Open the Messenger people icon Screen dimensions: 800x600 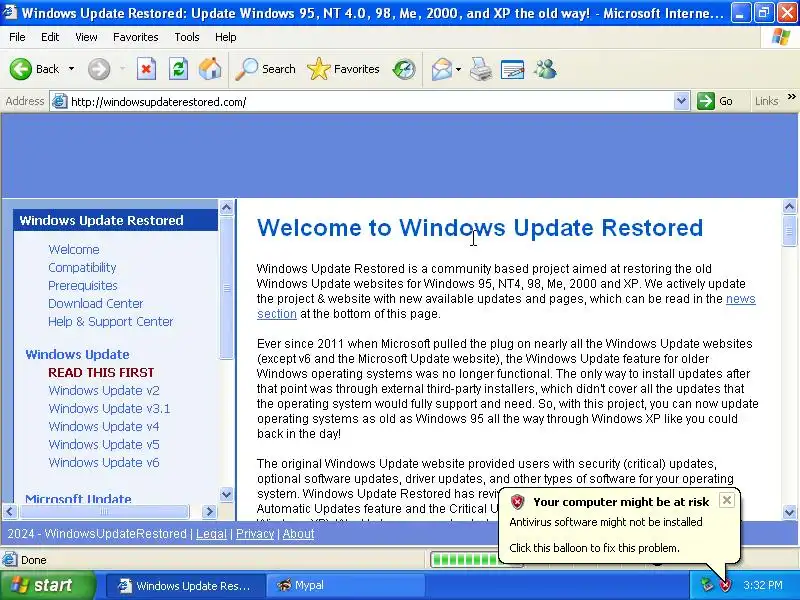tap(545, 69)
